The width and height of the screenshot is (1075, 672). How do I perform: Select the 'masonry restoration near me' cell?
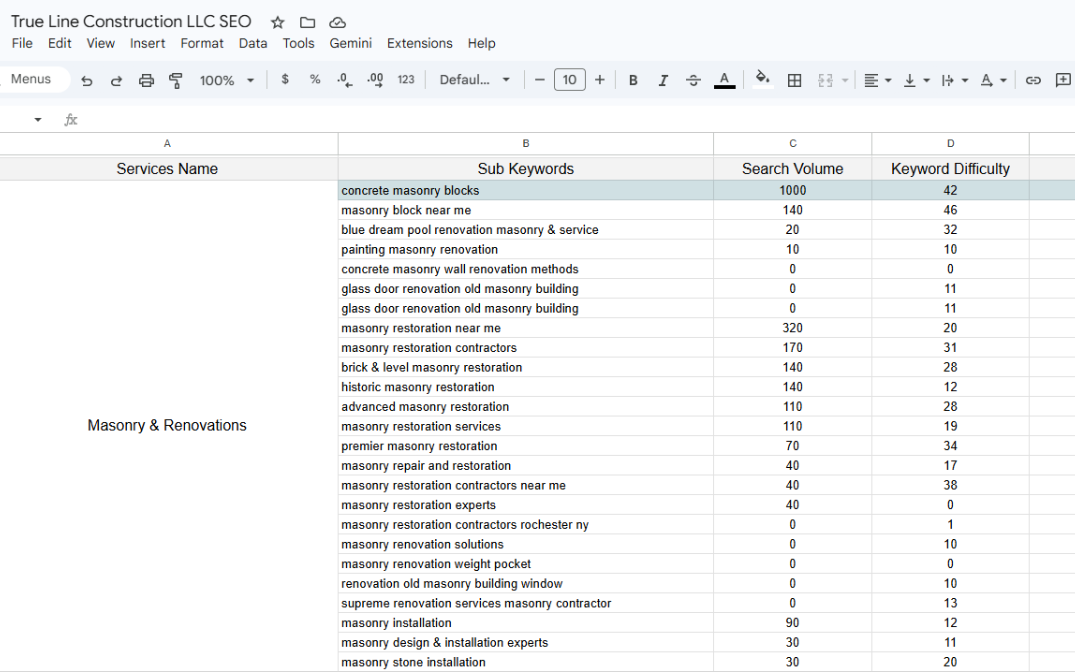pos(525,328)
